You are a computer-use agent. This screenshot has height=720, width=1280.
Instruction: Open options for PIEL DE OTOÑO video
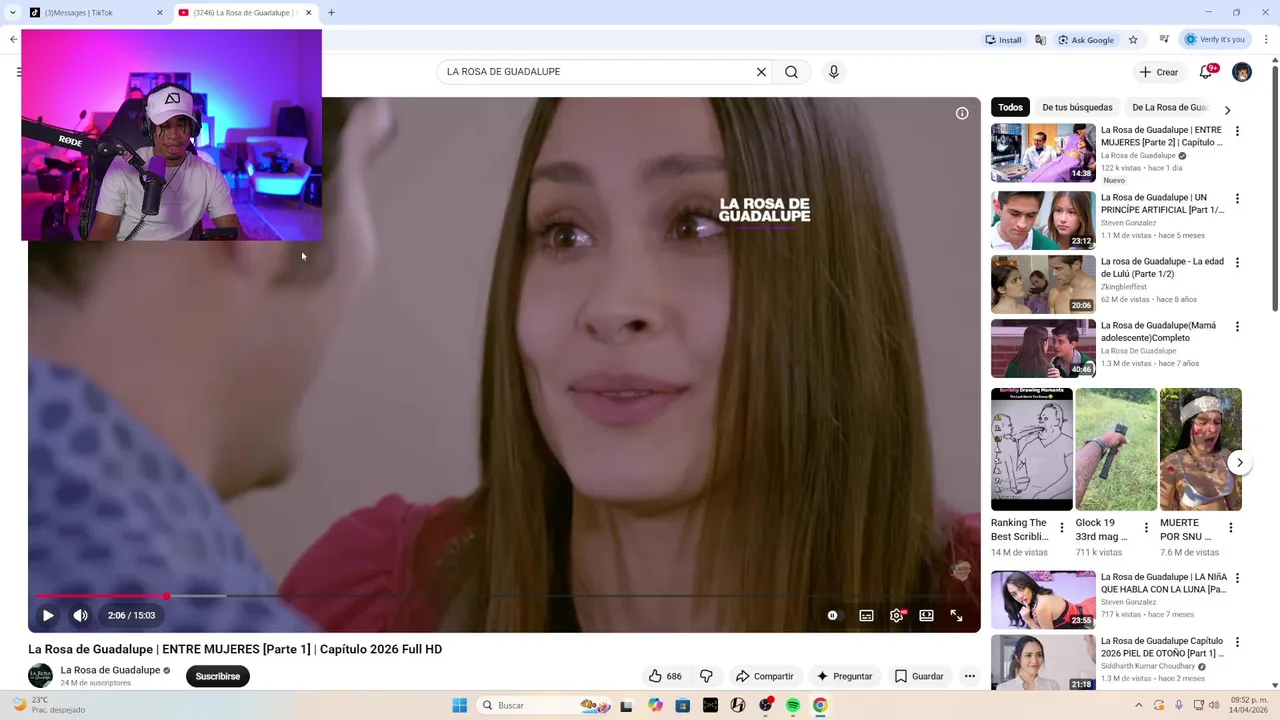click(x=1237, y=642)
